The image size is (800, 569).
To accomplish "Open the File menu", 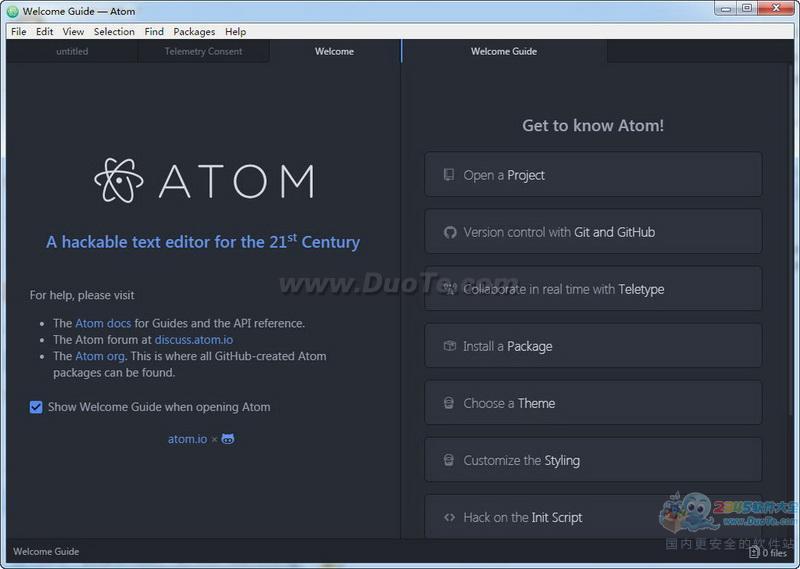I will click(19, 32).
